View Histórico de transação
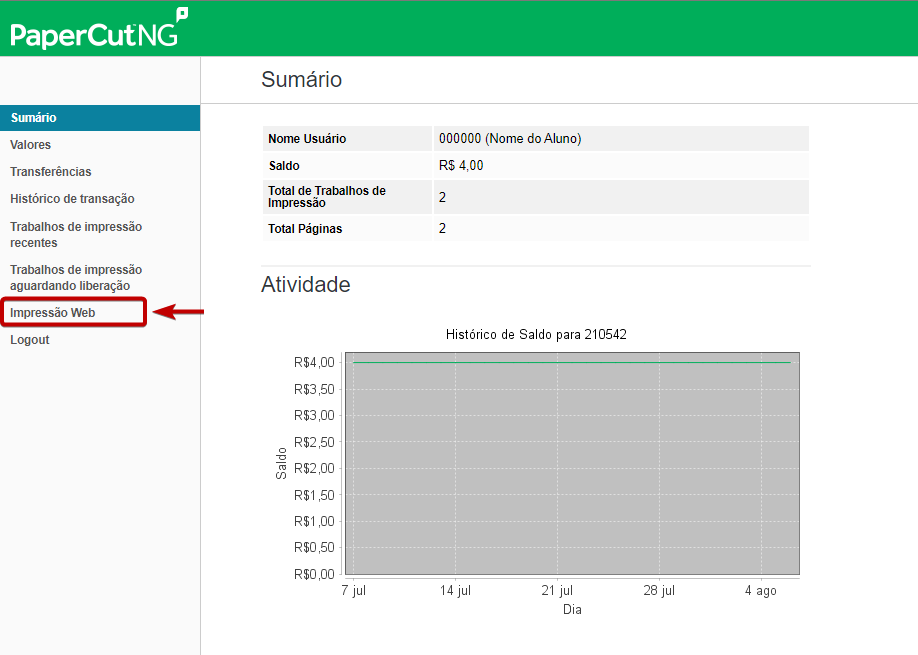Viewport: 918px width, 655px height. pyautogui.click(x=72, y=199)
